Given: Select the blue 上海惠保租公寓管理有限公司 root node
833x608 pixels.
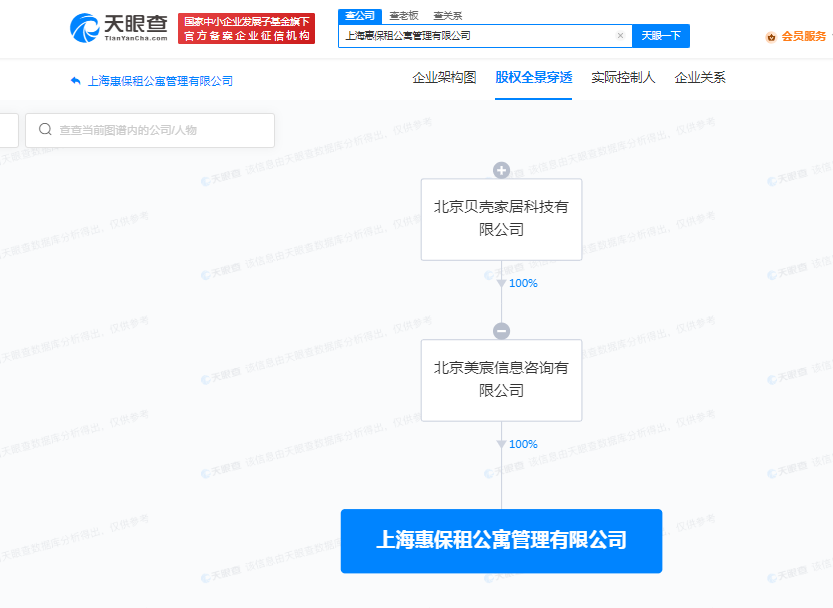Looking at the screenshot, I should (502, 541).
